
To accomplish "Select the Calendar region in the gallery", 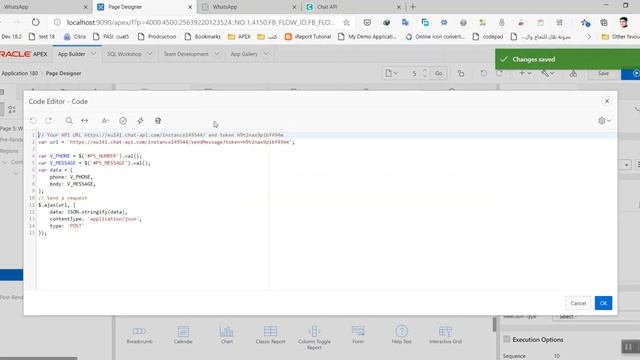I will (183, 335).
